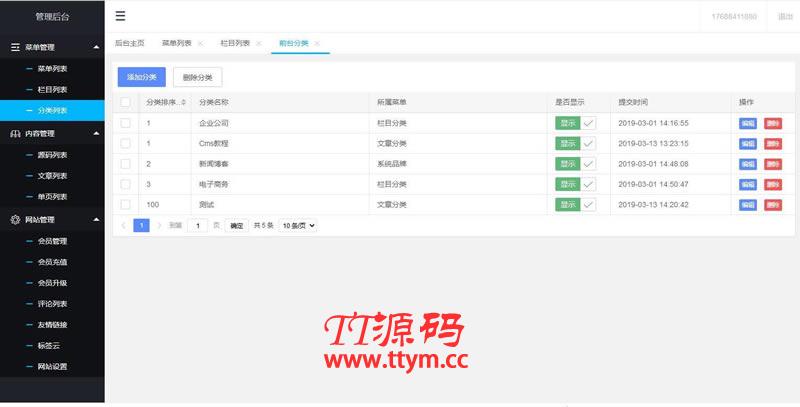
Task: Go to previous page with left arrow
Action: pyautogui.click(x=123, y=225)
